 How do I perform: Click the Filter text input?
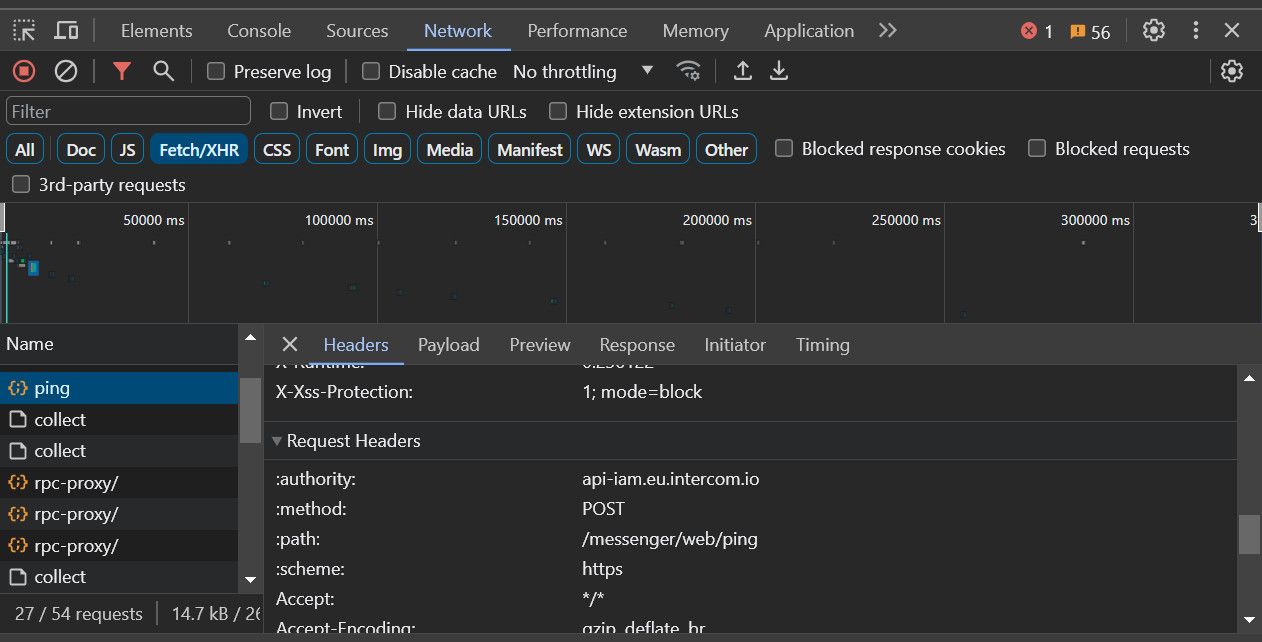pyautogui.click(x=128, y=111)
